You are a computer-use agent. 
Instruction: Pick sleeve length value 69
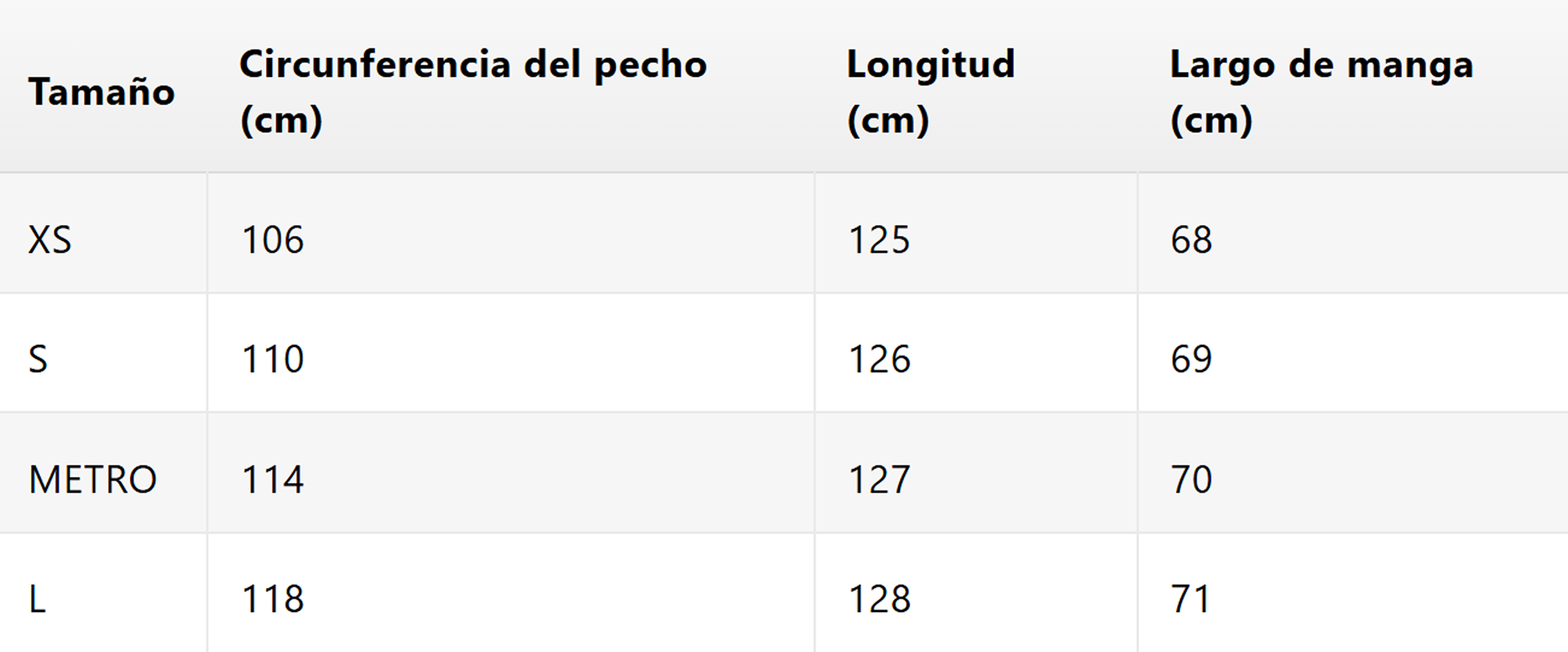tap(1191, 359)
